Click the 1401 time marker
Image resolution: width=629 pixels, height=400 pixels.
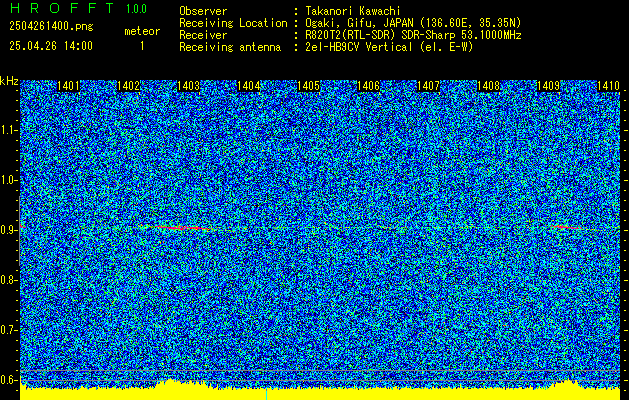[x=68, y=86]
